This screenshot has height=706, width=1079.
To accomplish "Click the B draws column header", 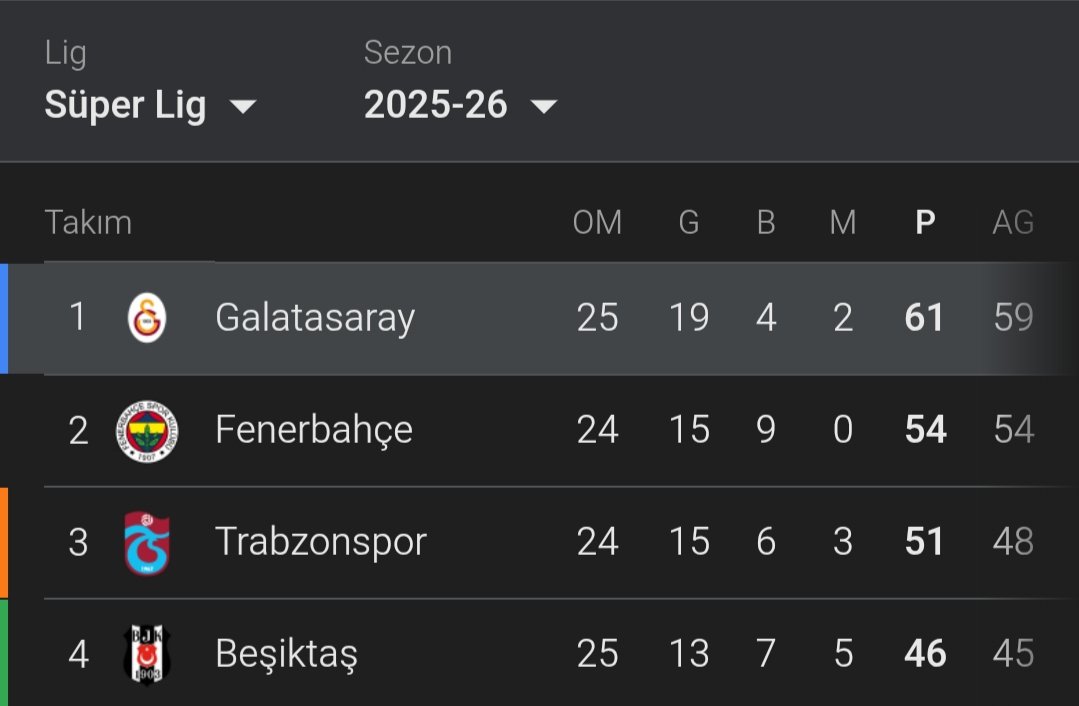I will (766, 222).
